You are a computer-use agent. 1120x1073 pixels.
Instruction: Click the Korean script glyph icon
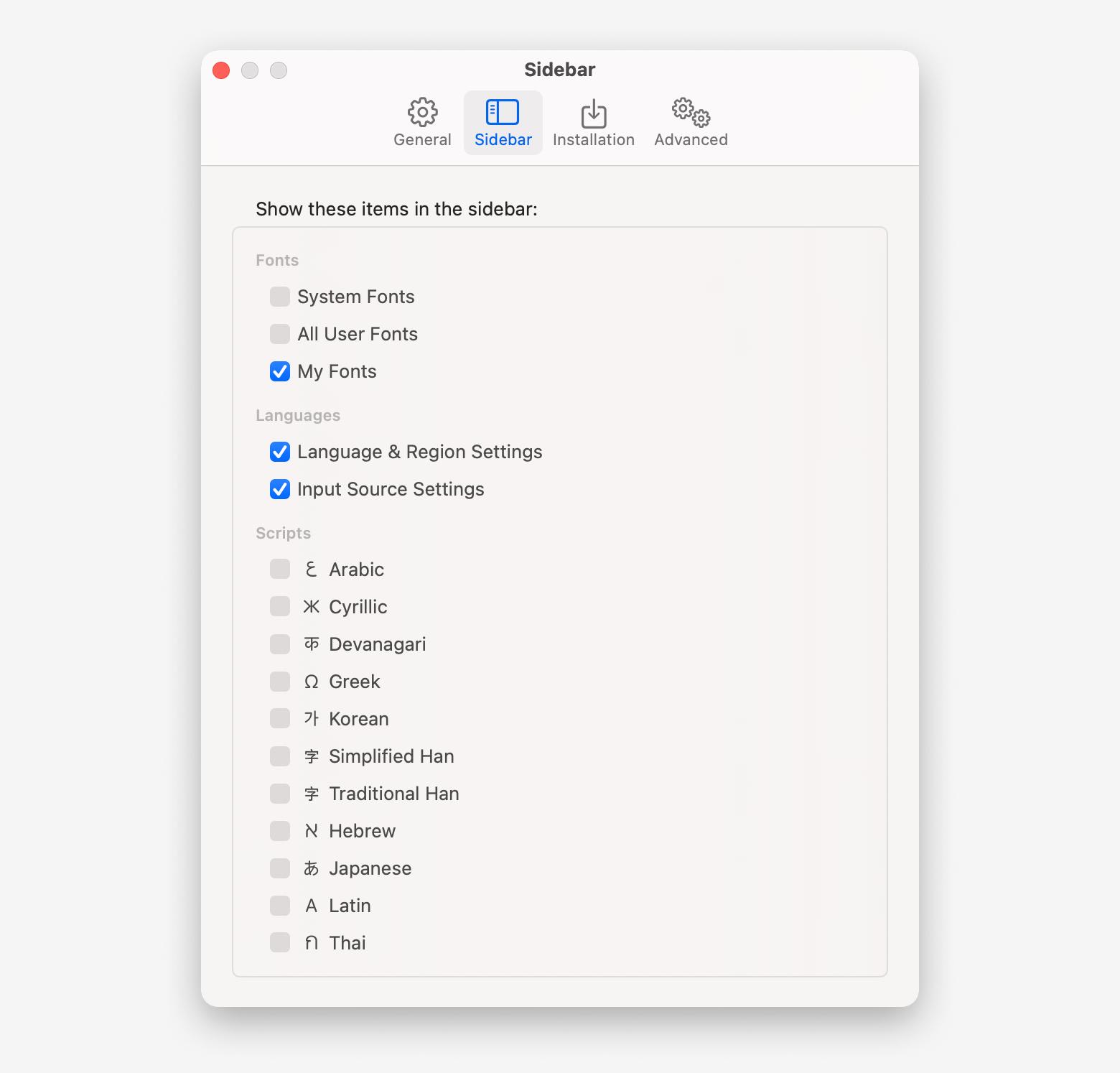(311, 719)
